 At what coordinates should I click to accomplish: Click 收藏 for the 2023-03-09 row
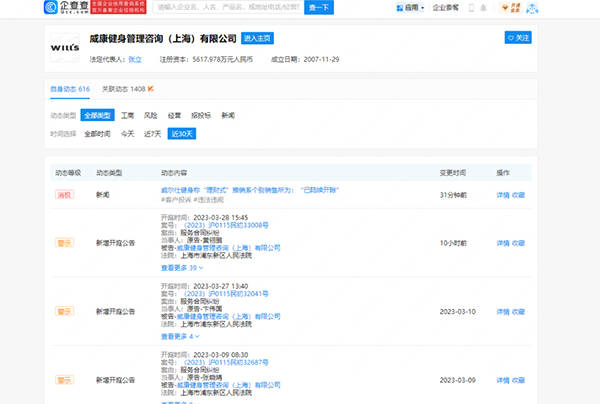tap(518, 380)
